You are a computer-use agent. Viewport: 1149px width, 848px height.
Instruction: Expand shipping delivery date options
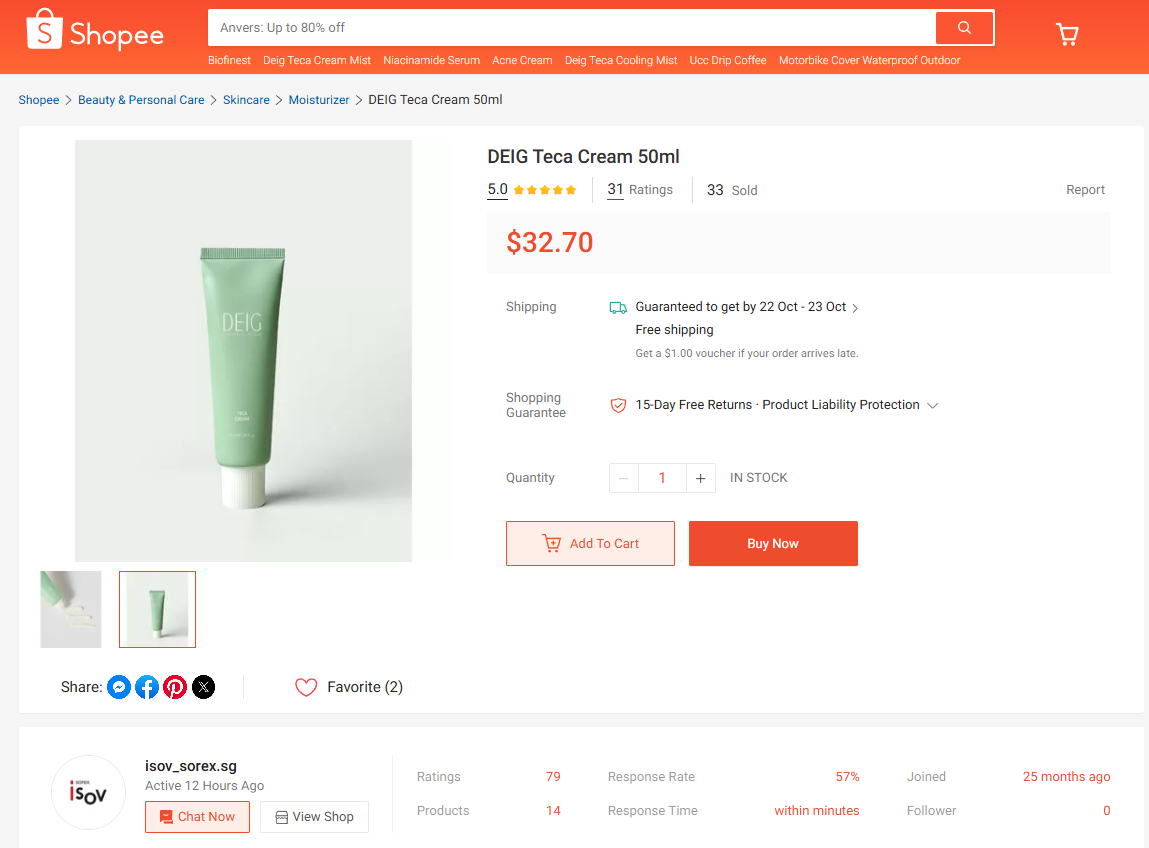[x=855, y=308]
